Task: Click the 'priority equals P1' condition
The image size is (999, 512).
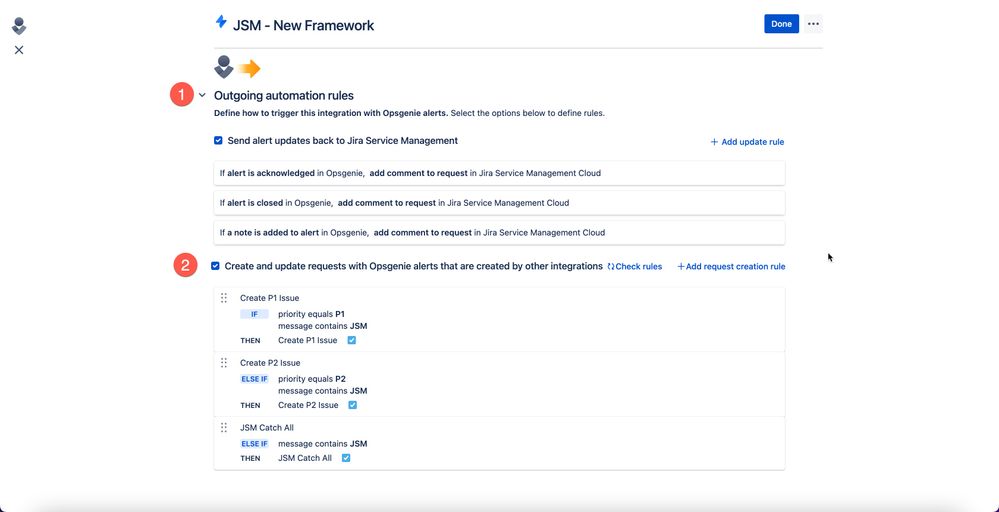Action: click(x=312, y=314)
